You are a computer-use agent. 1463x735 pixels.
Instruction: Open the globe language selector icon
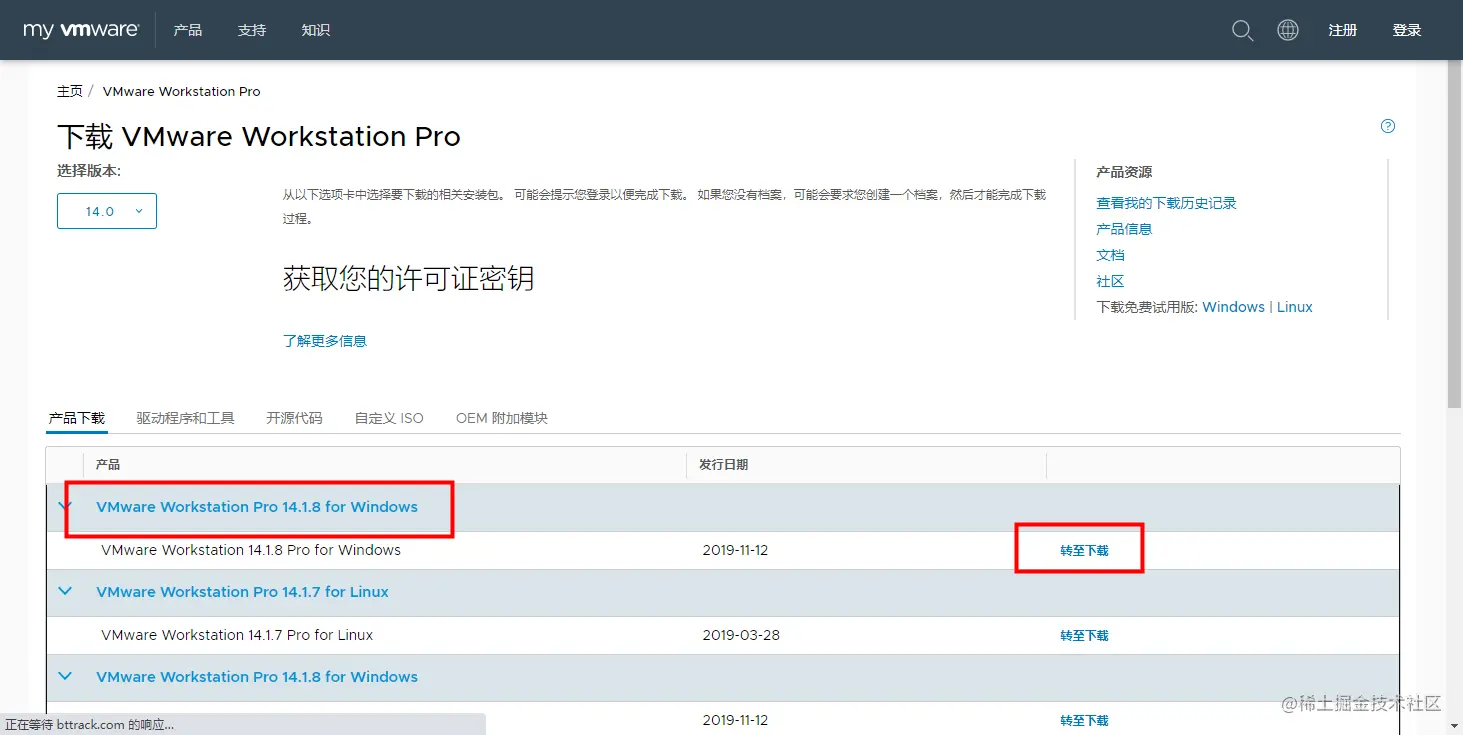click(x=1288, y=30)
